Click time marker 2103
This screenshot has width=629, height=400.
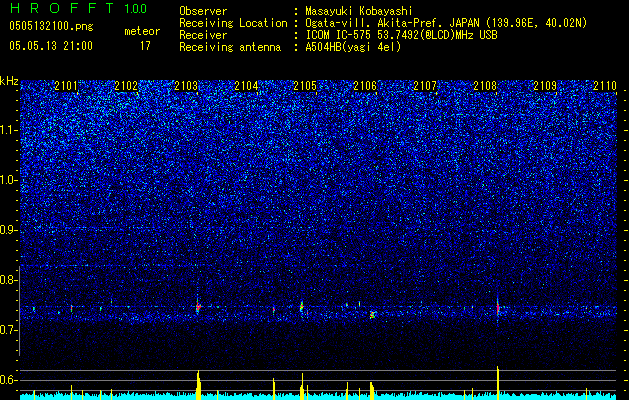[186, 86]
